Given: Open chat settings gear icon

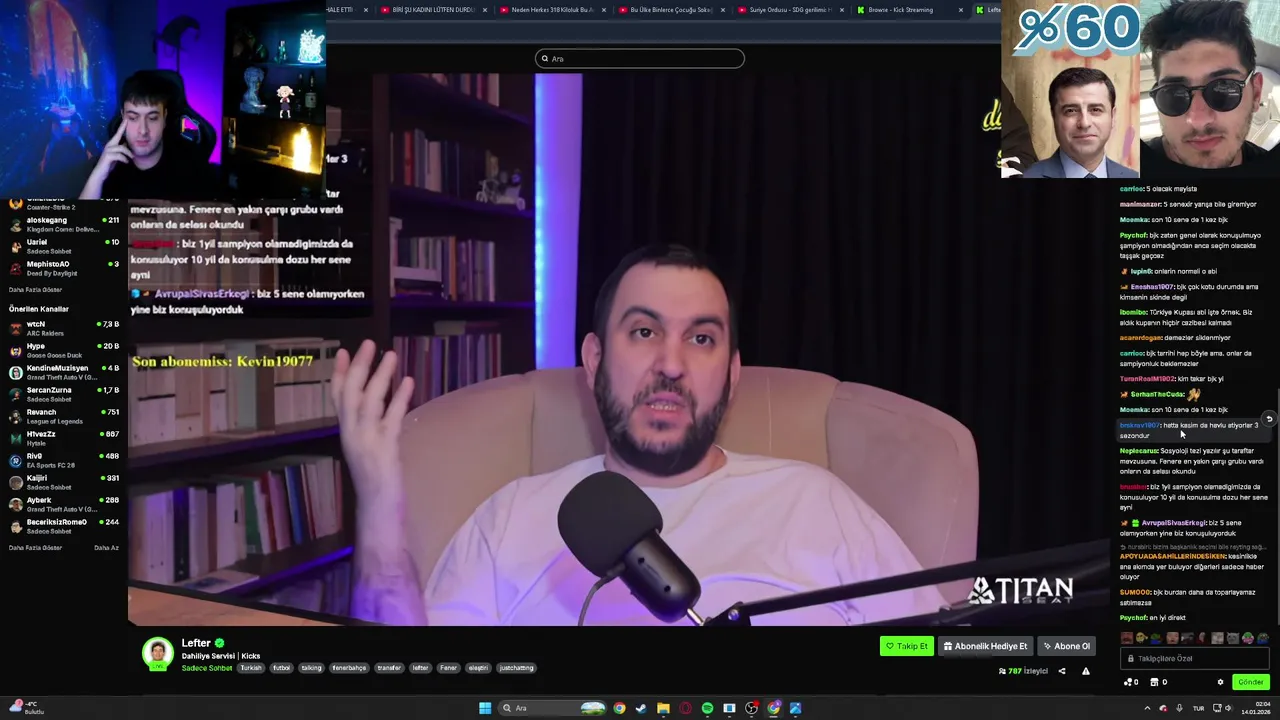Looking at the screenshot, I should pyautogui.click(x=1220, y=682).
